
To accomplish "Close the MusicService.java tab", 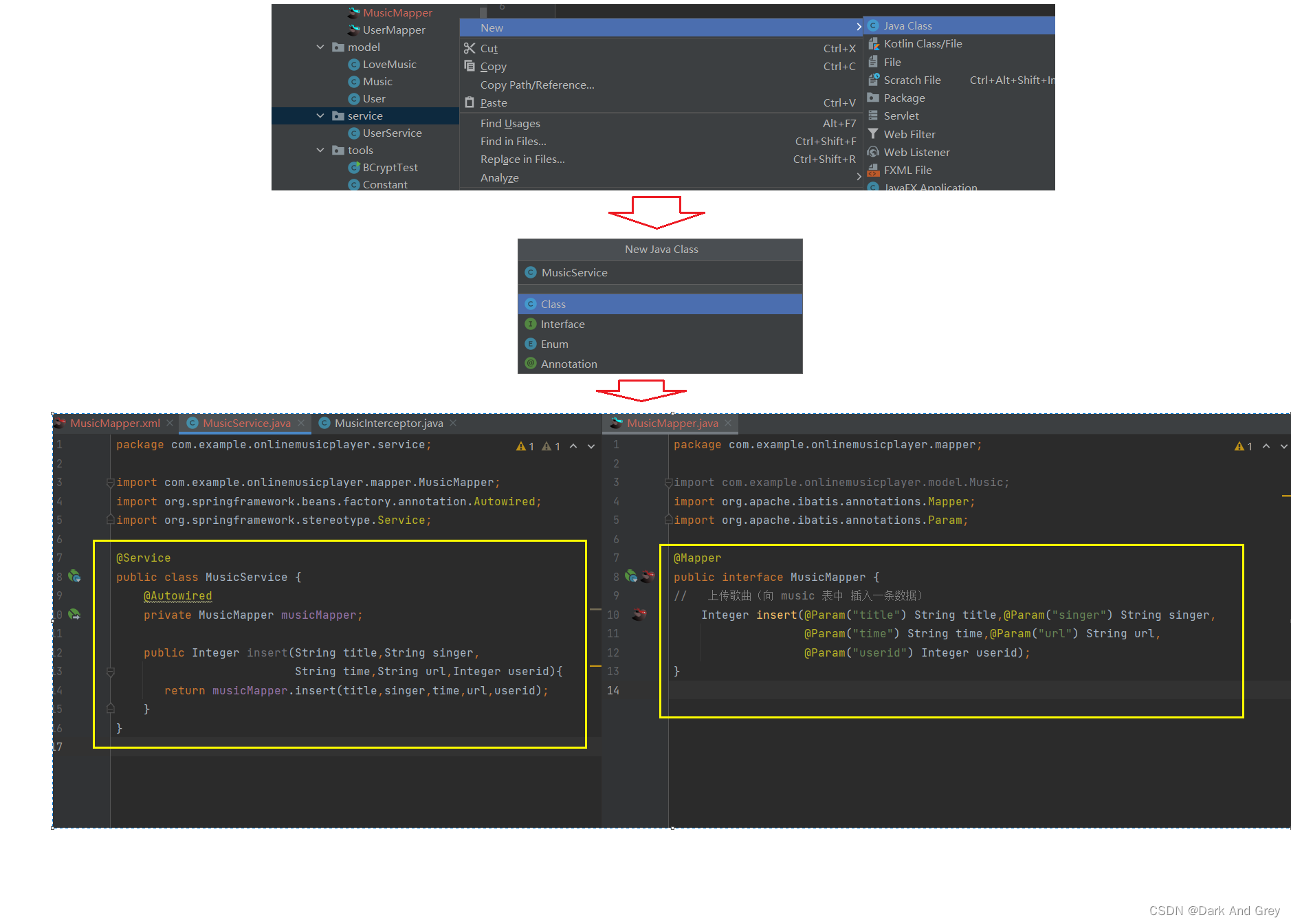I will coord(301,423).
